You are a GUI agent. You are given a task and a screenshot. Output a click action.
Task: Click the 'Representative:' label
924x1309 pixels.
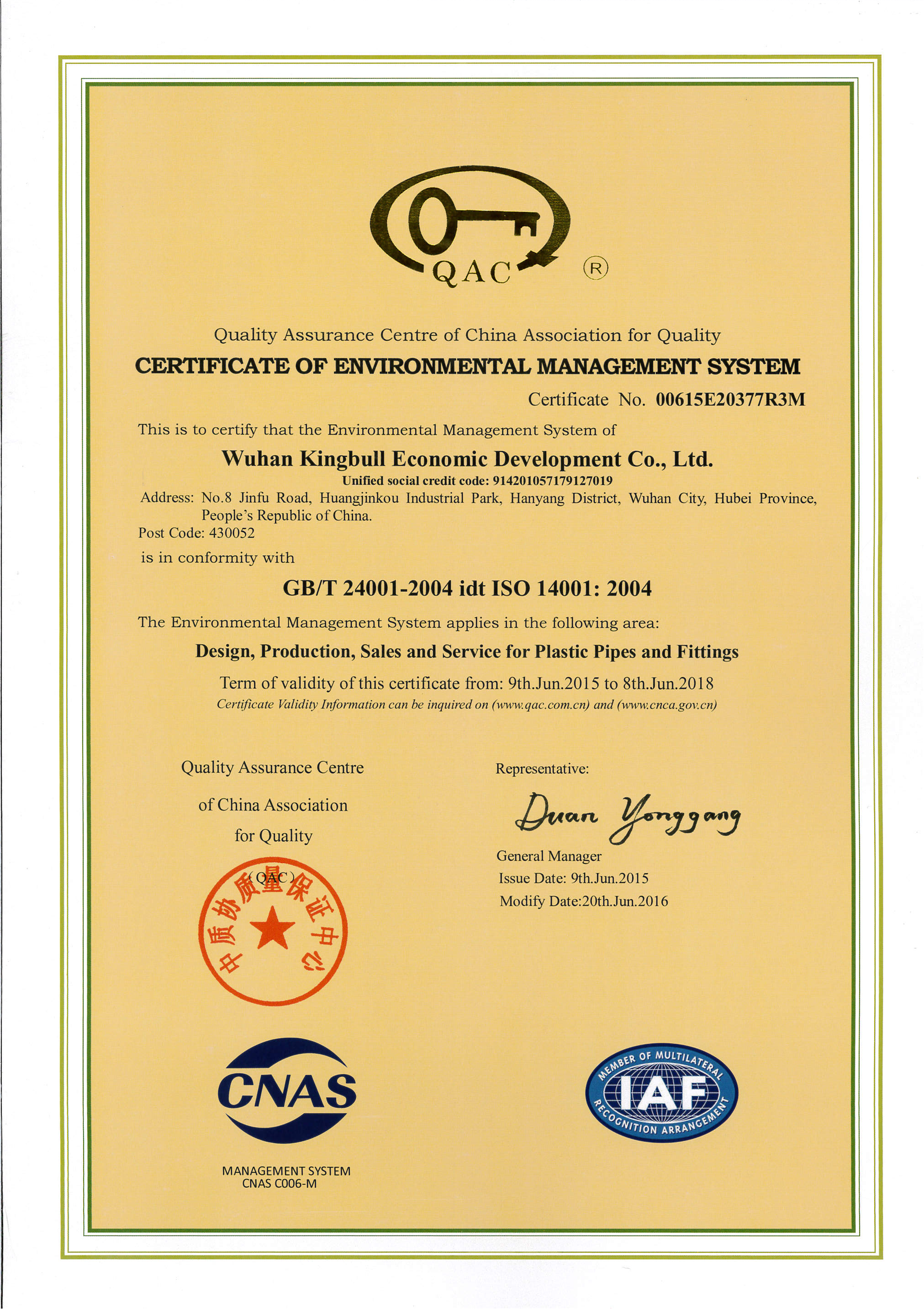[542, 769]
